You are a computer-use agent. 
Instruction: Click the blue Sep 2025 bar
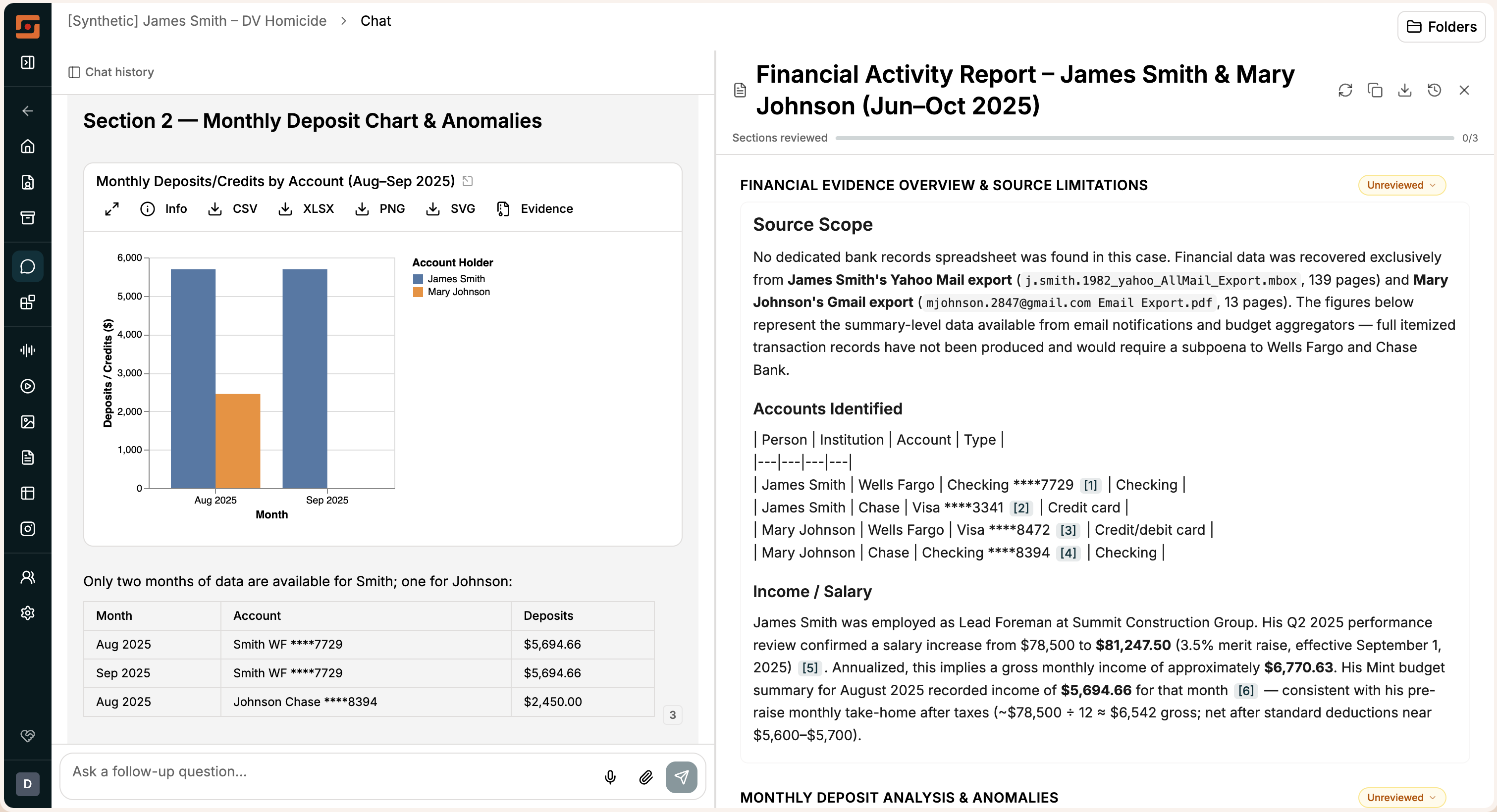click(x=305, y=379)
